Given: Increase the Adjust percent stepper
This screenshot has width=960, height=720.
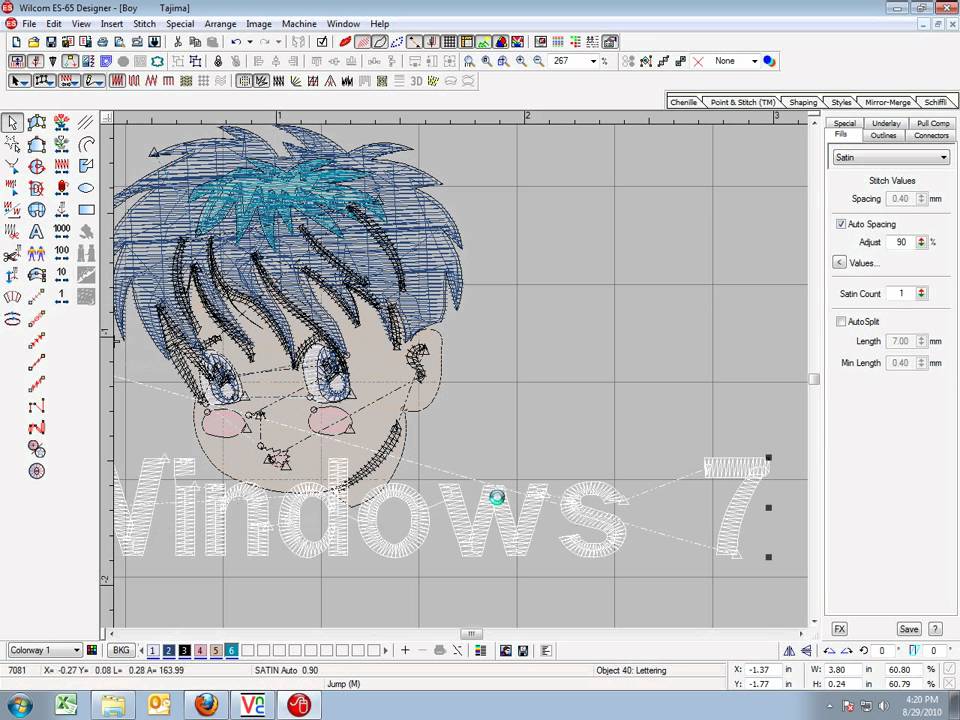Looking at the screenshot, I should (921, 239).
